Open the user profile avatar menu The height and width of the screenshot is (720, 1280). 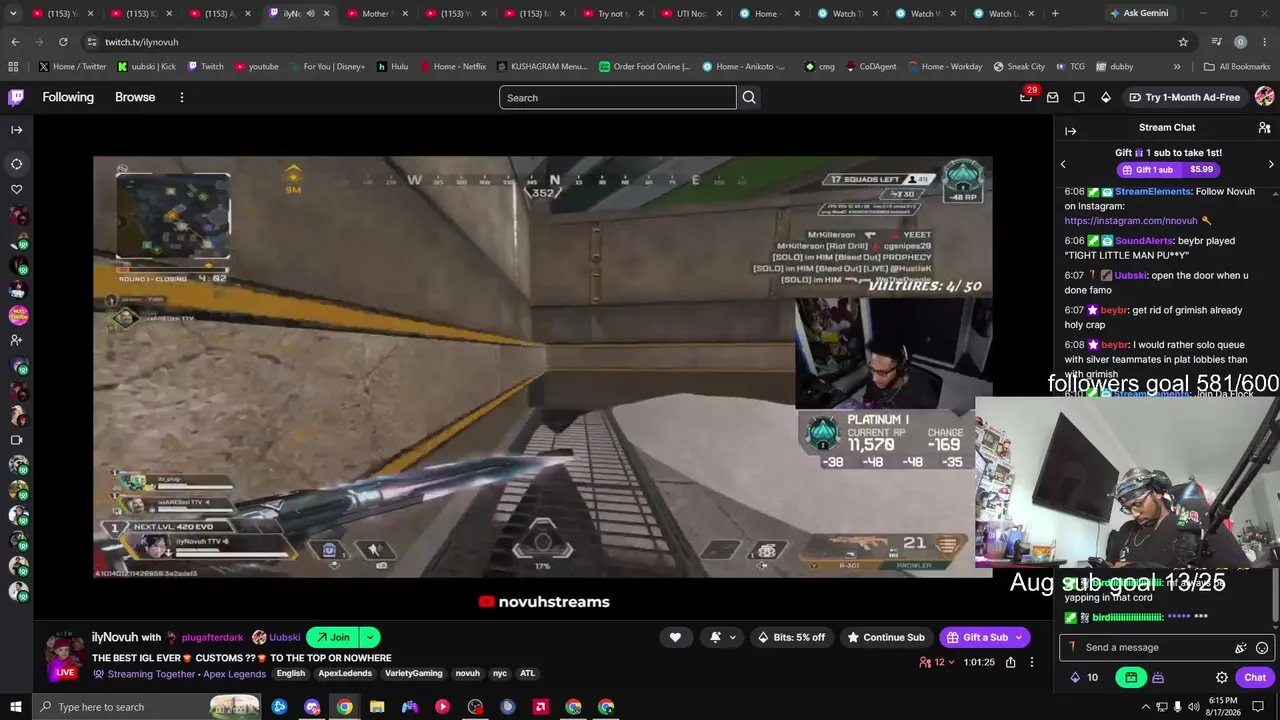click(x=1264, y=97)
